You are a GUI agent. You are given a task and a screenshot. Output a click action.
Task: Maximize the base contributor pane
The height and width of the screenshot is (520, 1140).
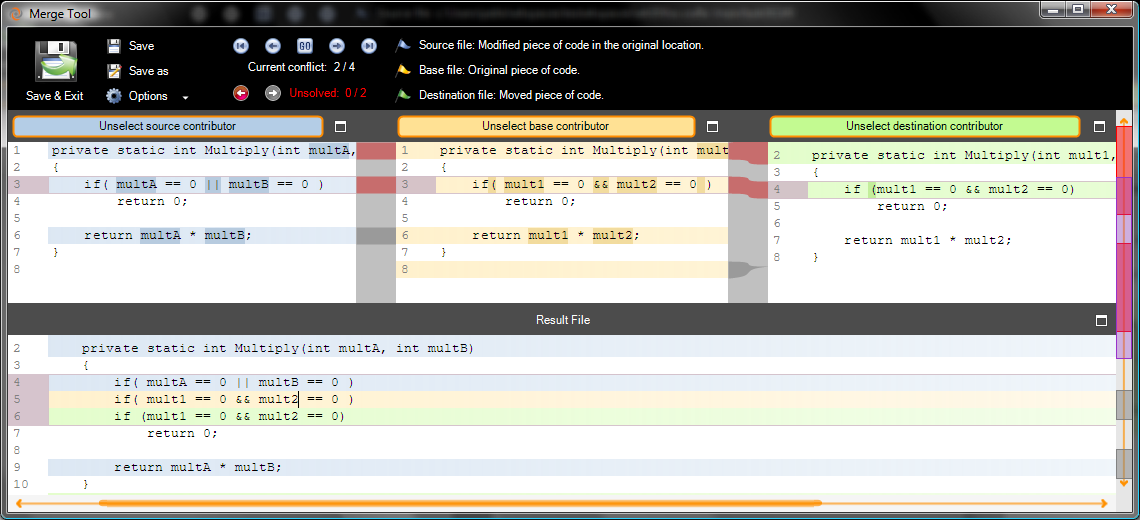pyautogui.click(x=712, y=127)
